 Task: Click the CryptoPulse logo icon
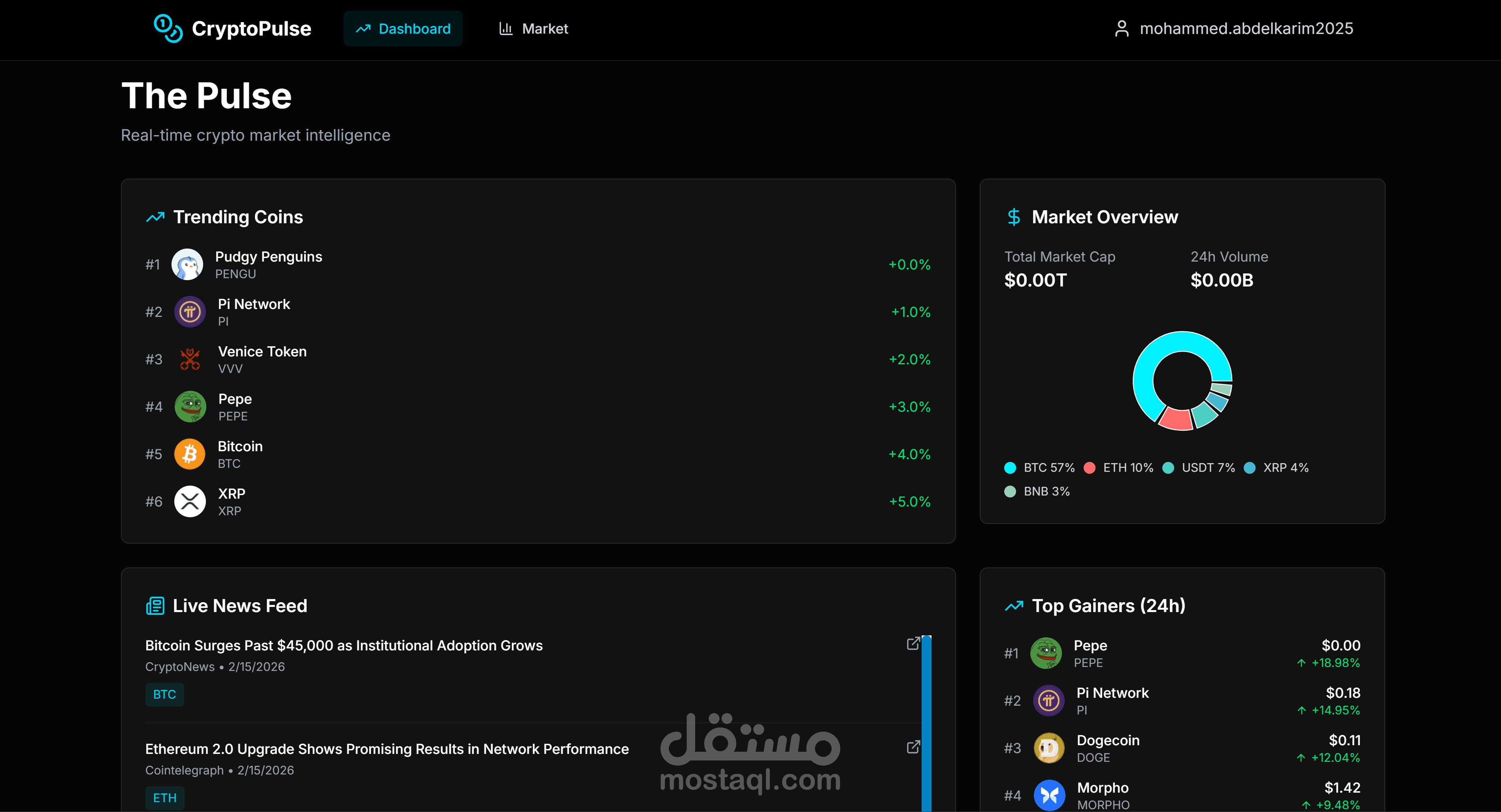[x=168, y=28]
